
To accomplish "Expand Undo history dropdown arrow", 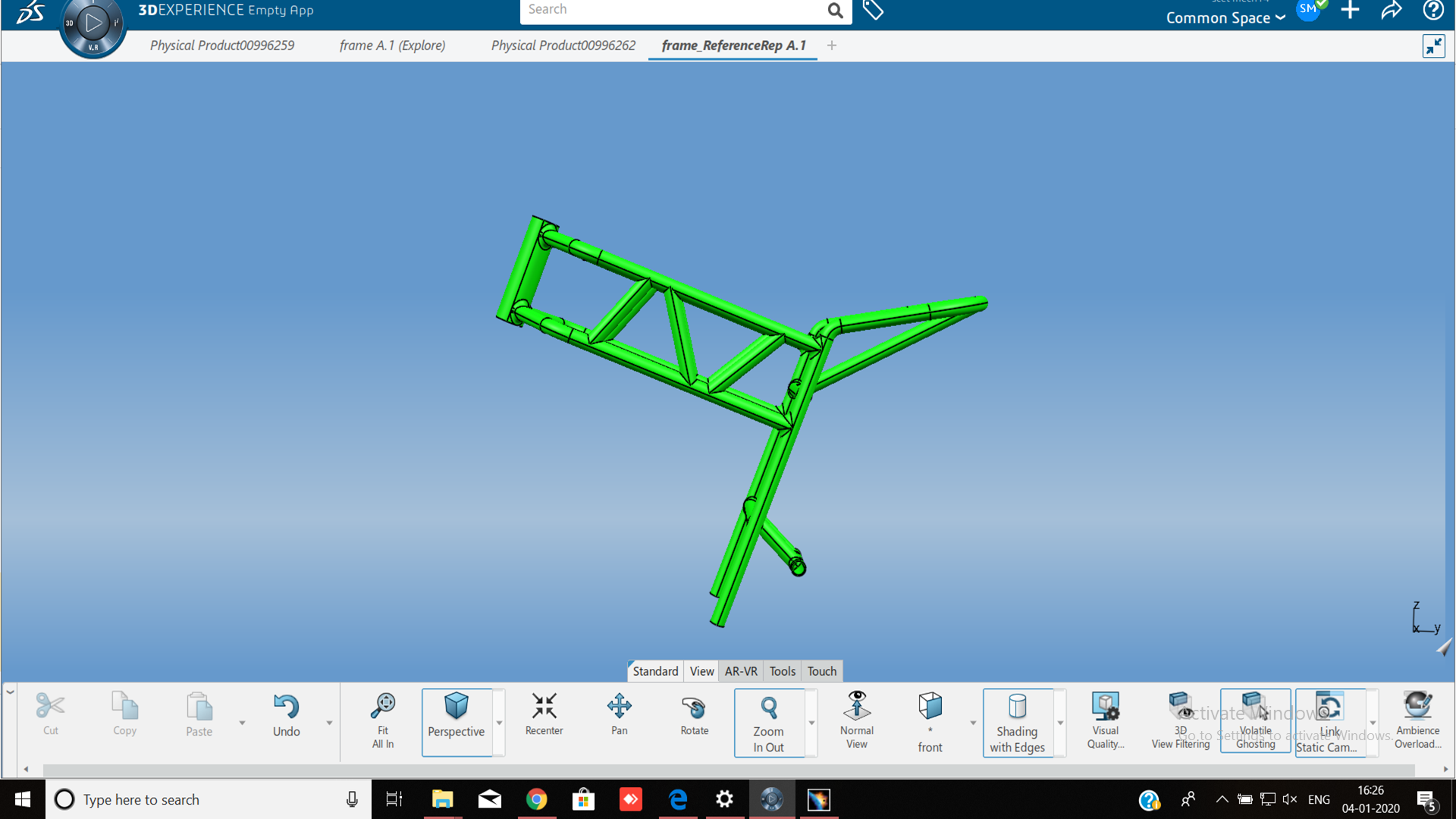I will coord(329,723).
